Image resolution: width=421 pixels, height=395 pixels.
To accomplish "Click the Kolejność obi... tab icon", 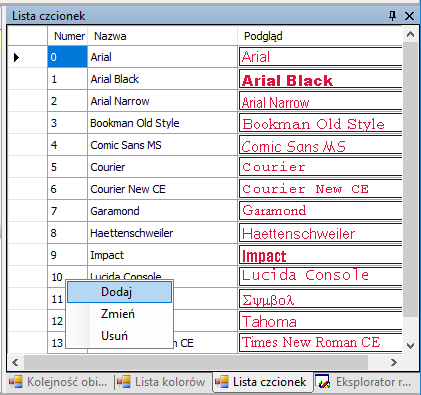I will (15, 382).
